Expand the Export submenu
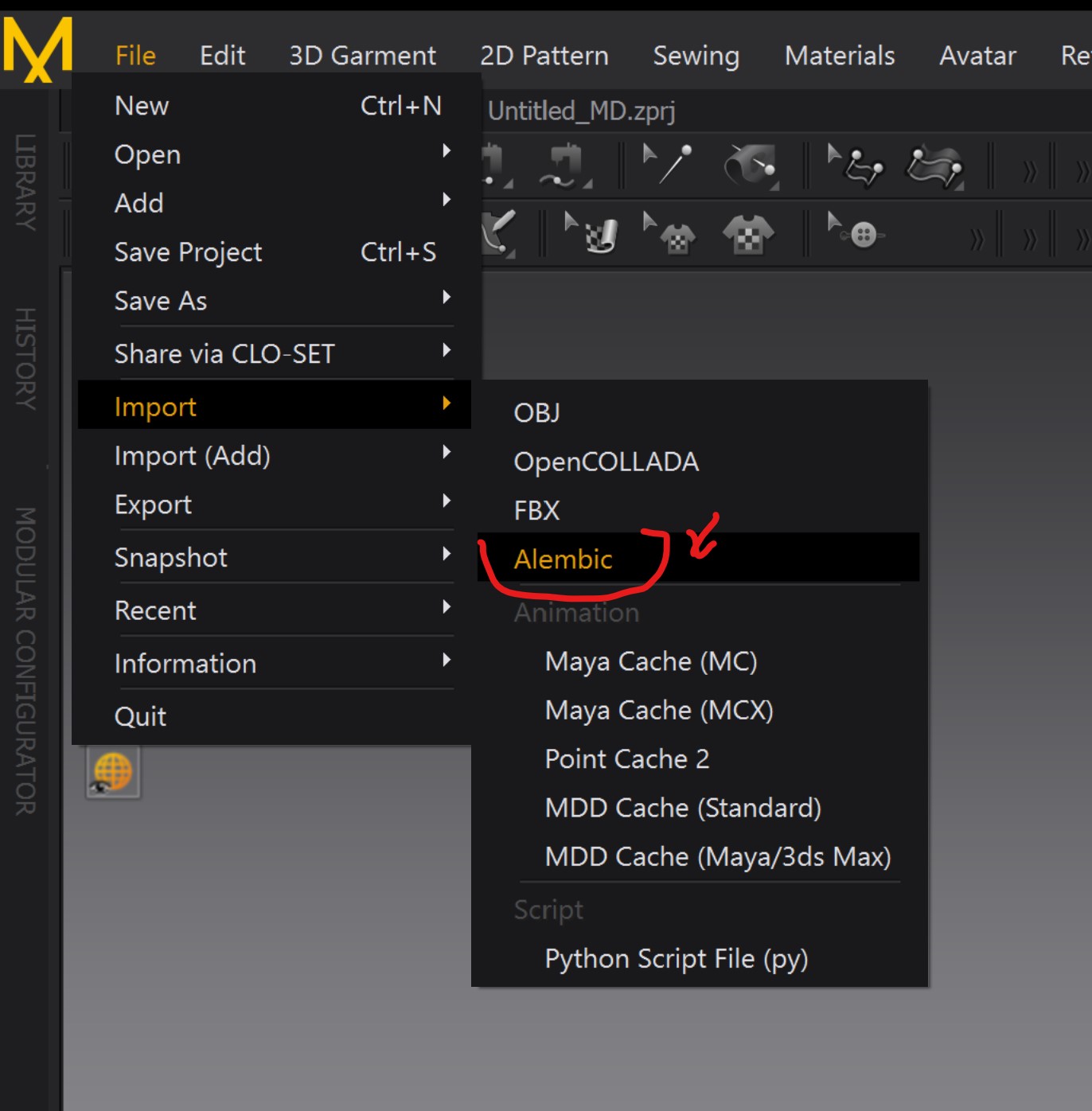The height and width of the screenshot is (1111, 1092). pos(275,505)
